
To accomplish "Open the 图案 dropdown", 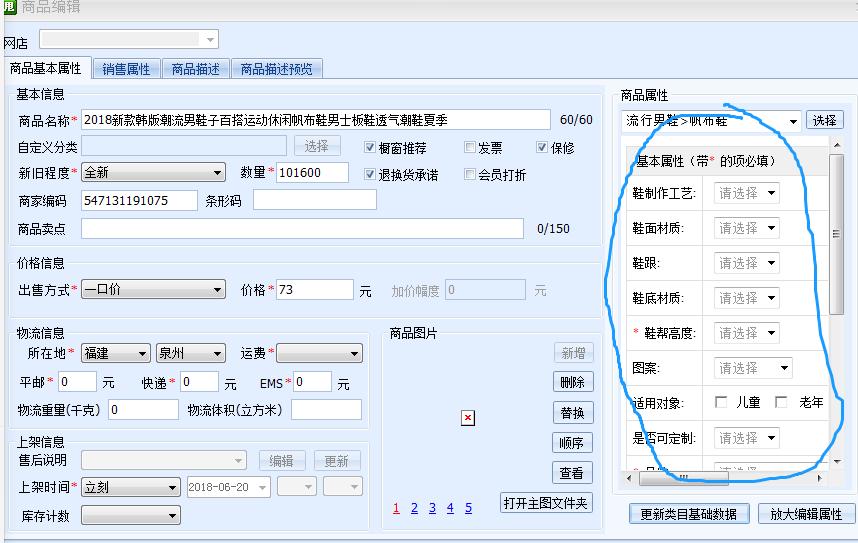I will tap(753, 368).
